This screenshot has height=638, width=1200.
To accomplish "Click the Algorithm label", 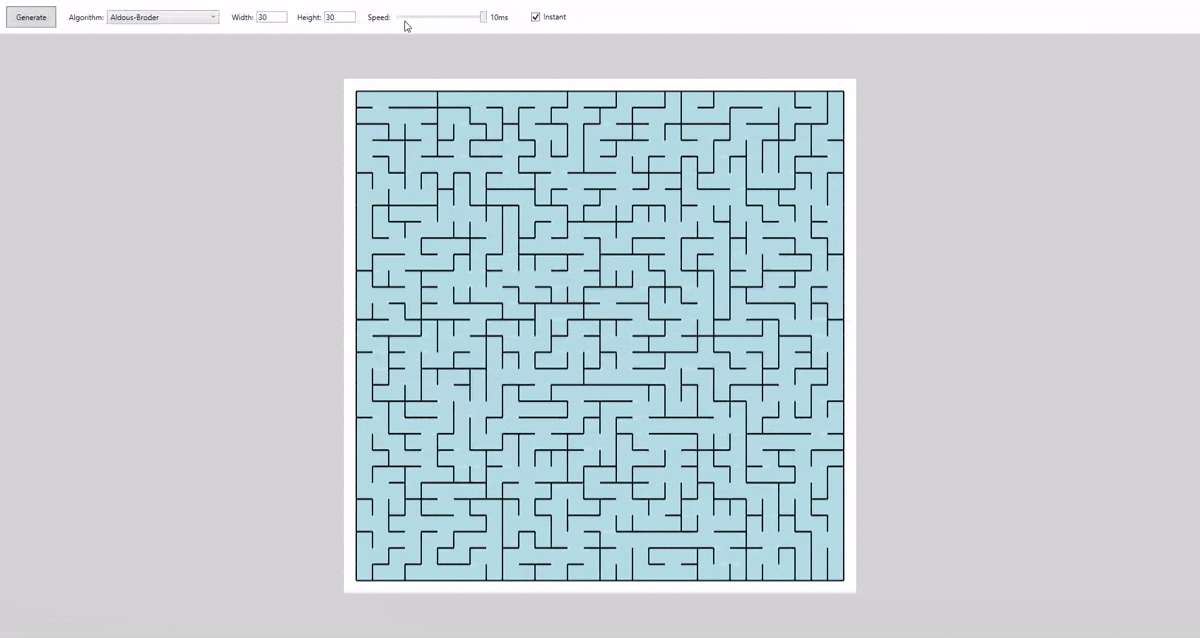I will 87,16.
